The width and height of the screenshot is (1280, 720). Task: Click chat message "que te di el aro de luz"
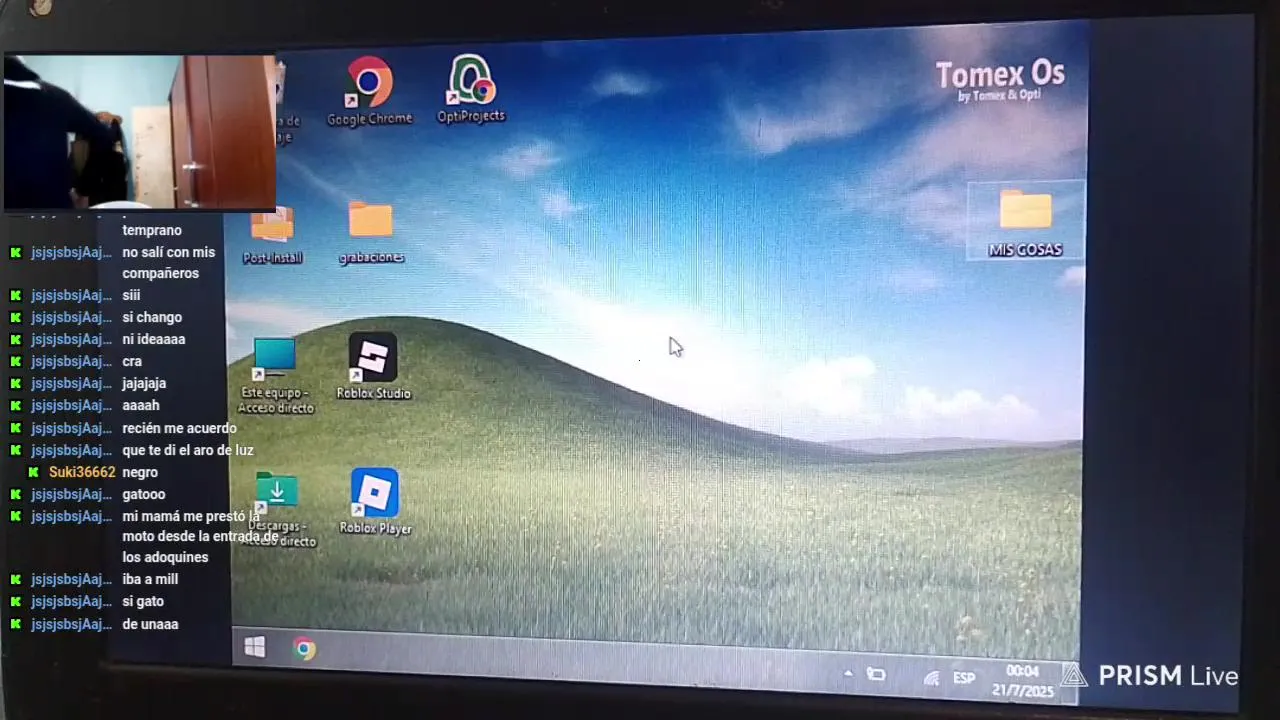click(x=188, y=450)
